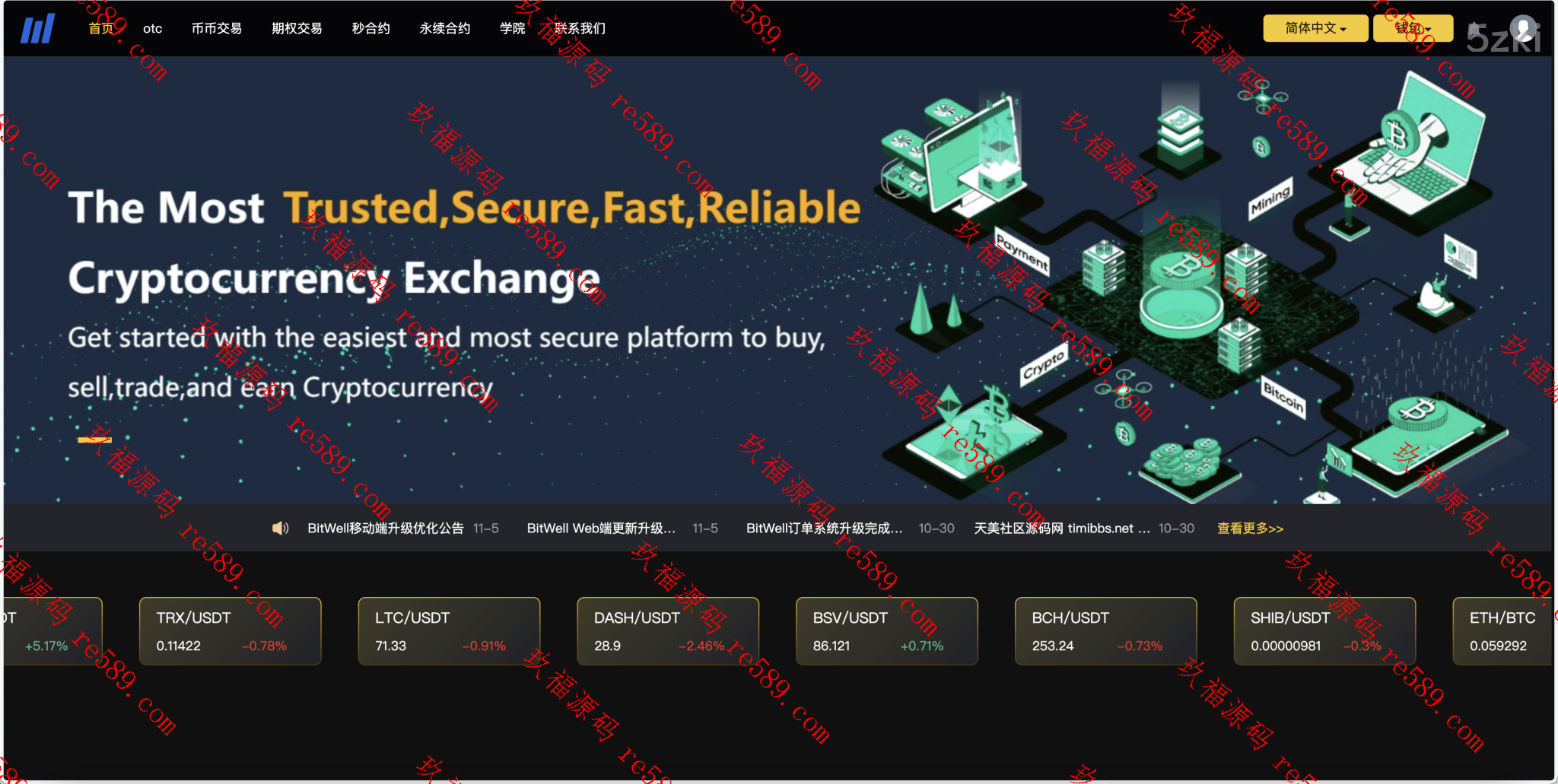Choose the SHIB/USDT ticker card
Screen dimensions: 1558x784
coord(1324,631)
